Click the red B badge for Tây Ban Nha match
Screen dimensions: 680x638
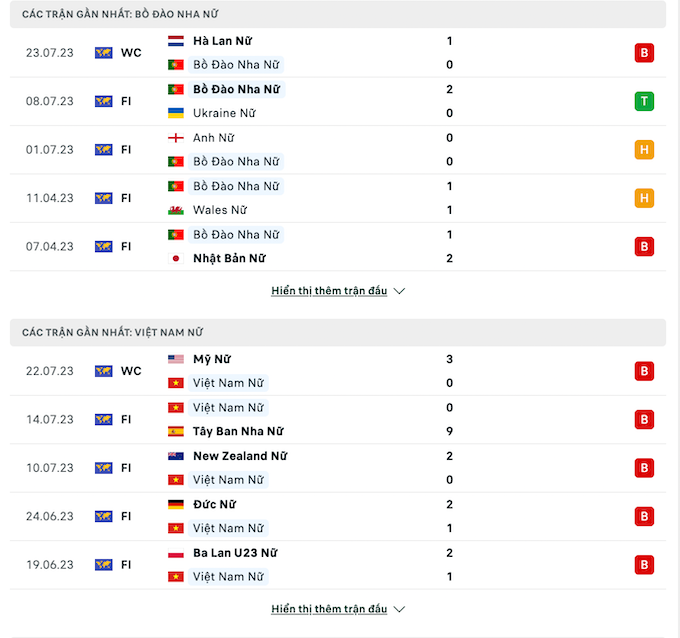pos(644,419)
